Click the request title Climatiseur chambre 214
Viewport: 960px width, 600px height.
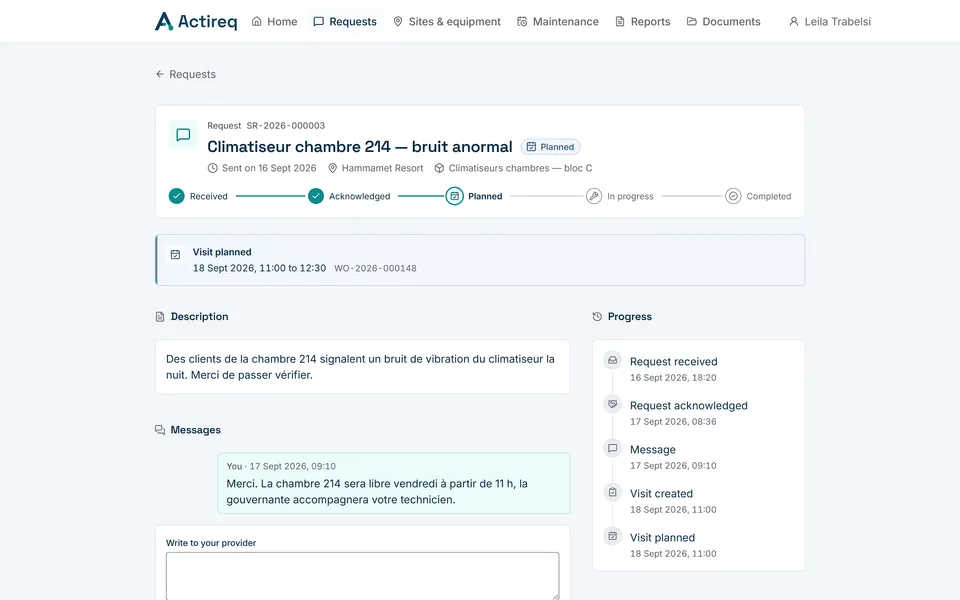(360, 147)
